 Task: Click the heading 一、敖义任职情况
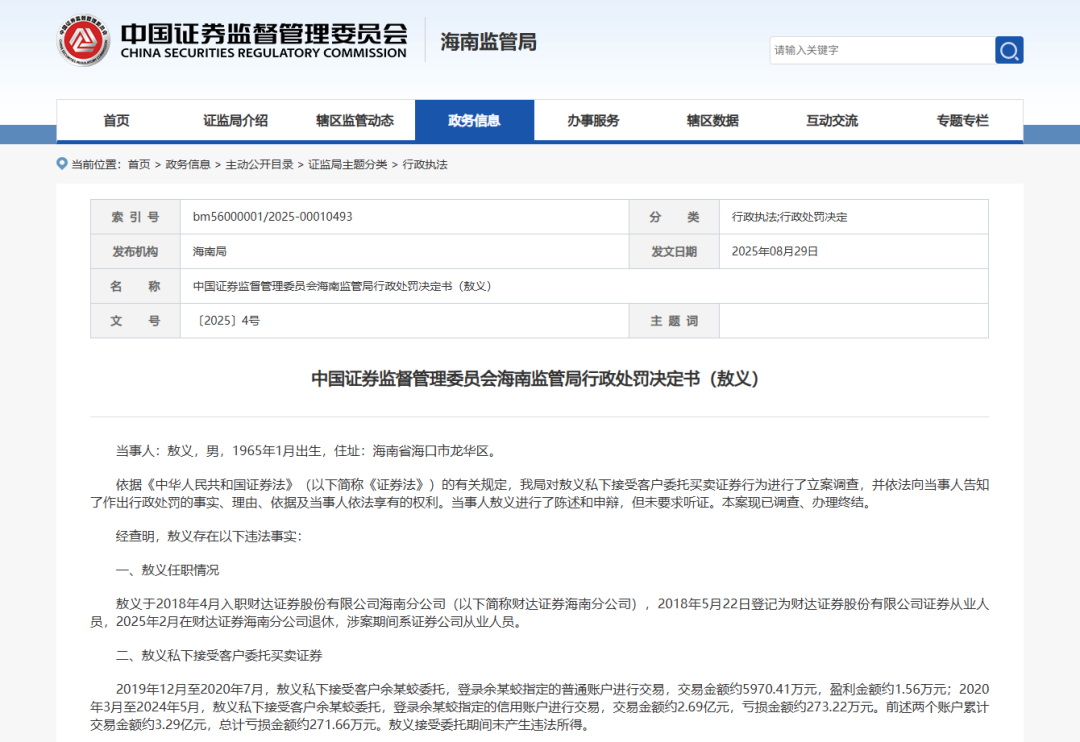click(167, 570)
